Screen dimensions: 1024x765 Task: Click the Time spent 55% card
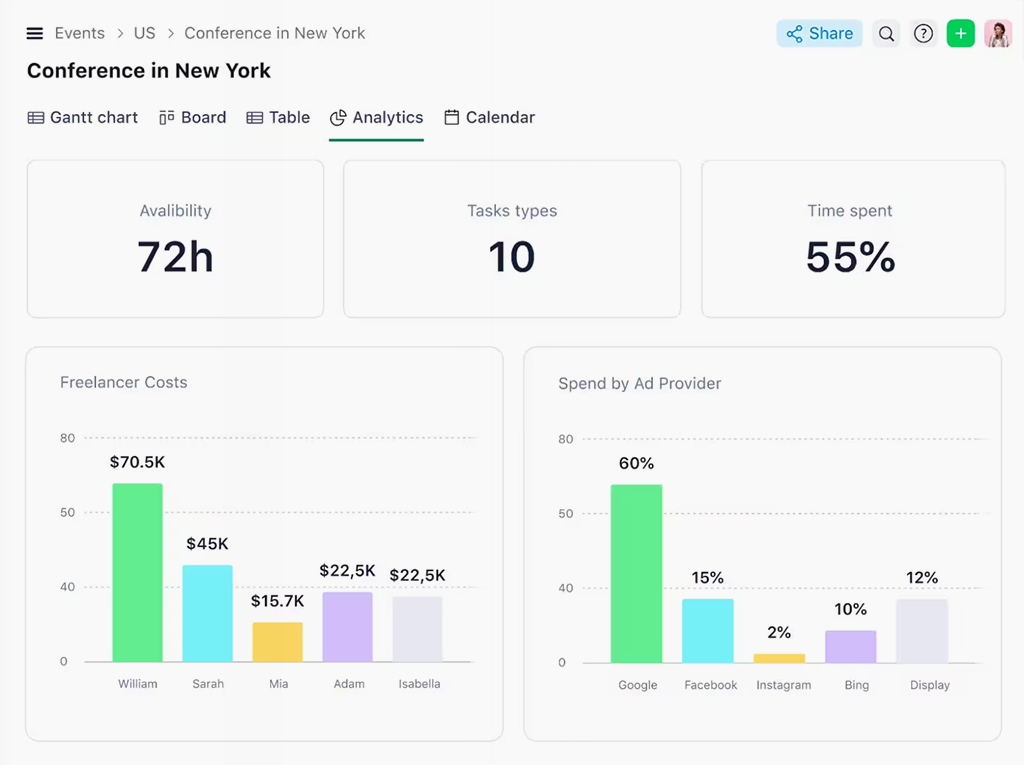(853, 239)
